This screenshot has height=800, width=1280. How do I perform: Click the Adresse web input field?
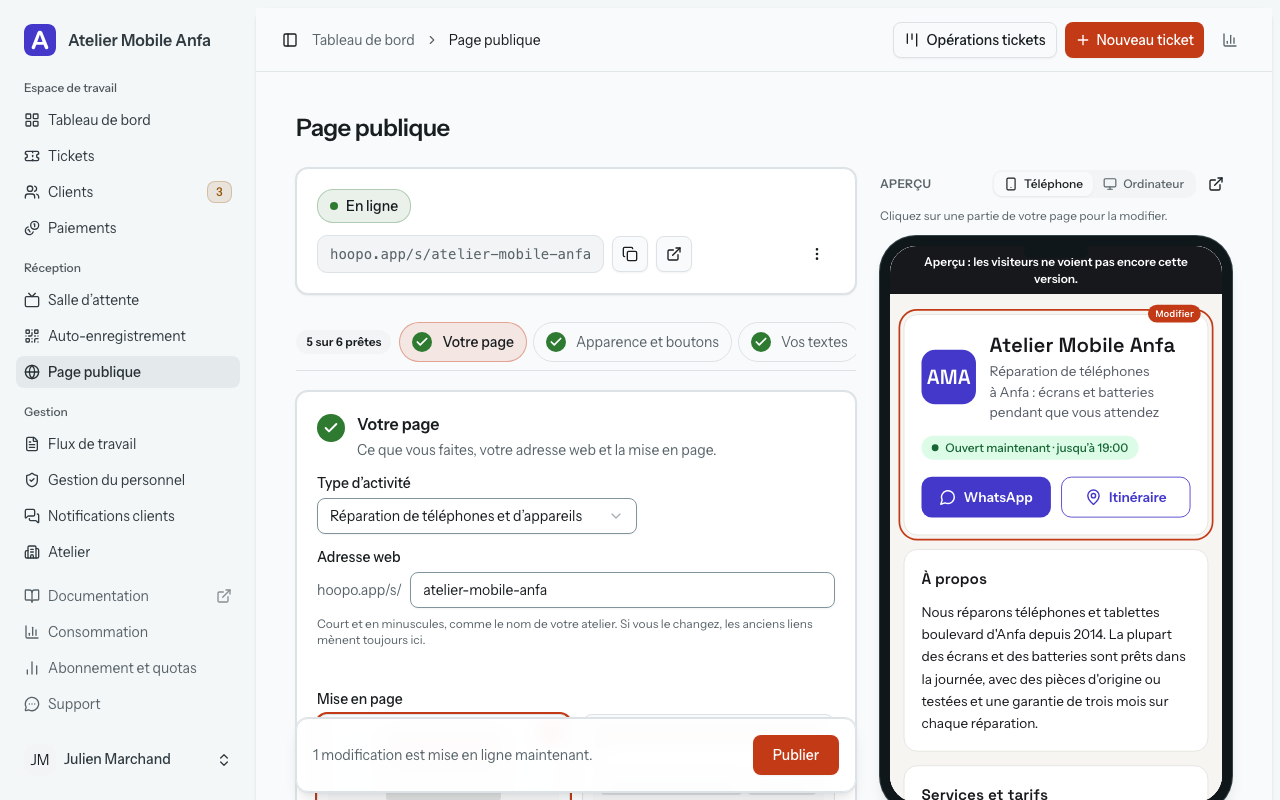pyautogui.click(x=622, y=590)
